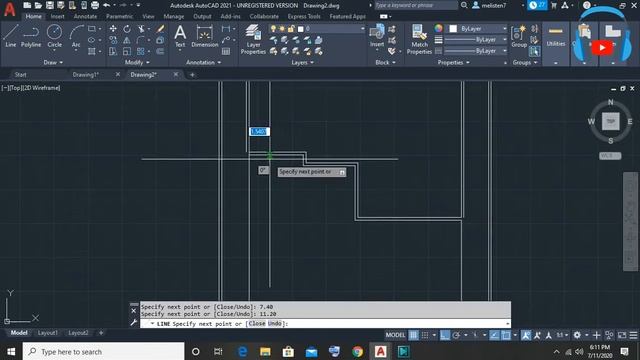Select the Polyline tool

click(31, 36)
